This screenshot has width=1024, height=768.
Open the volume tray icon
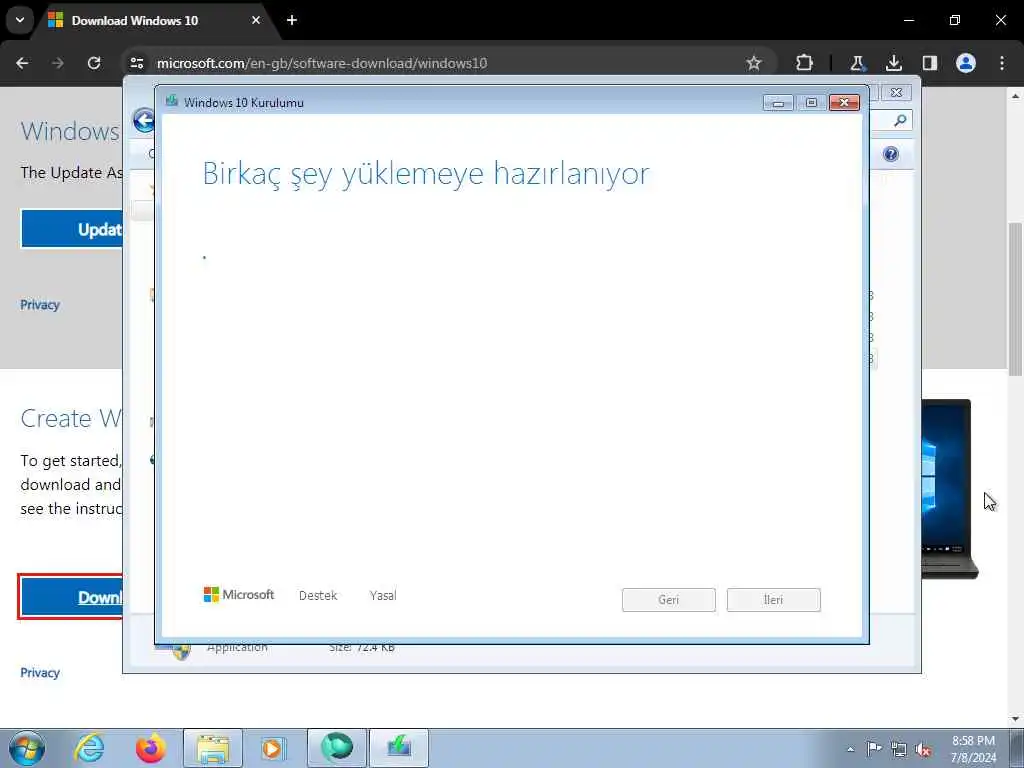923,749
